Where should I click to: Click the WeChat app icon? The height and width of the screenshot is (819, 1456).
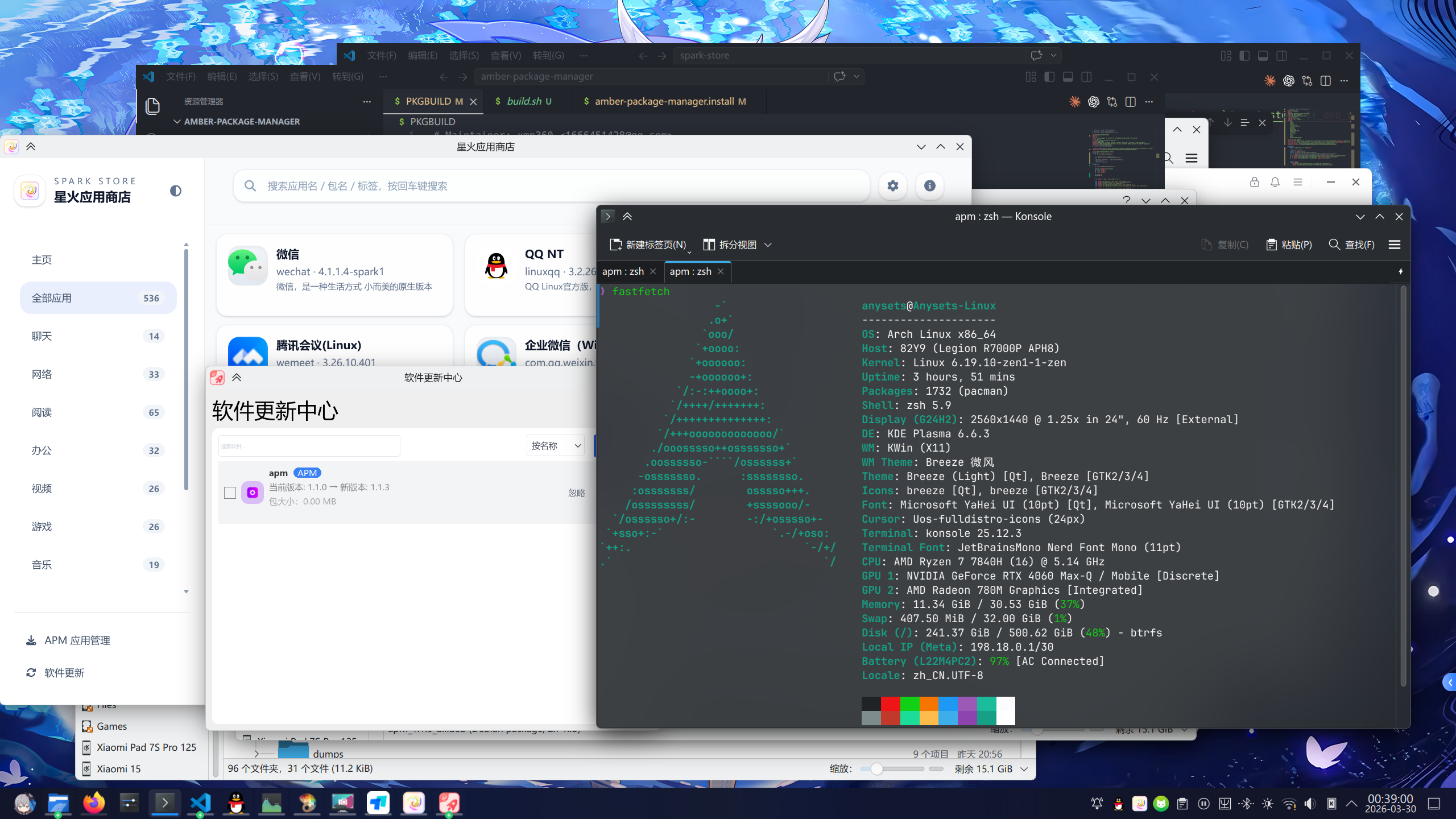point(247,266)
